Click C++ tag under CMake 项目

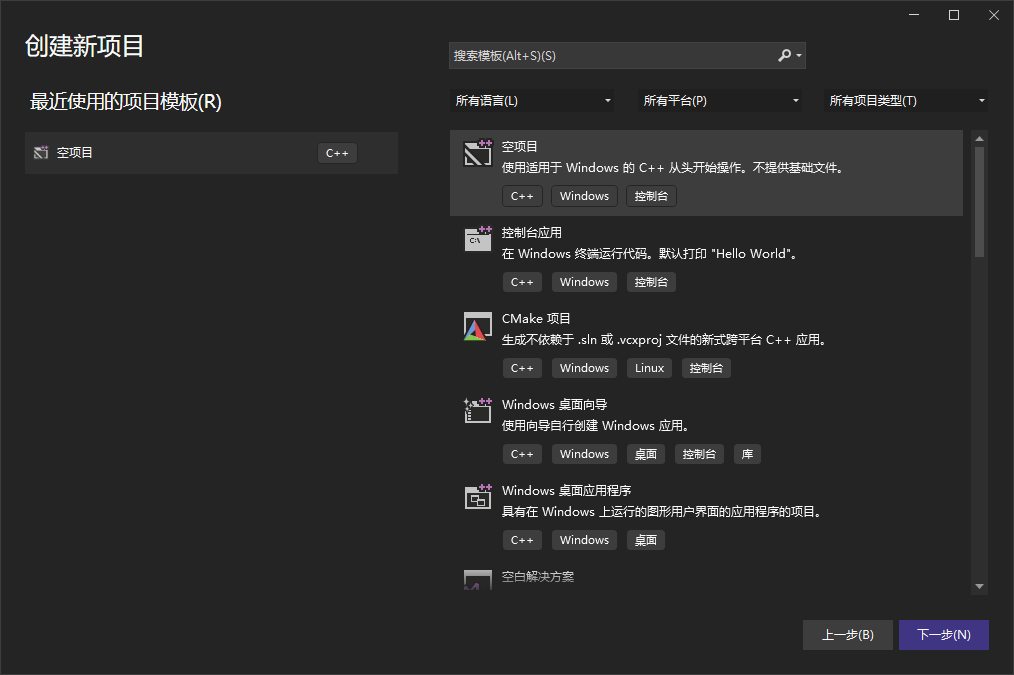coord(522,368)
